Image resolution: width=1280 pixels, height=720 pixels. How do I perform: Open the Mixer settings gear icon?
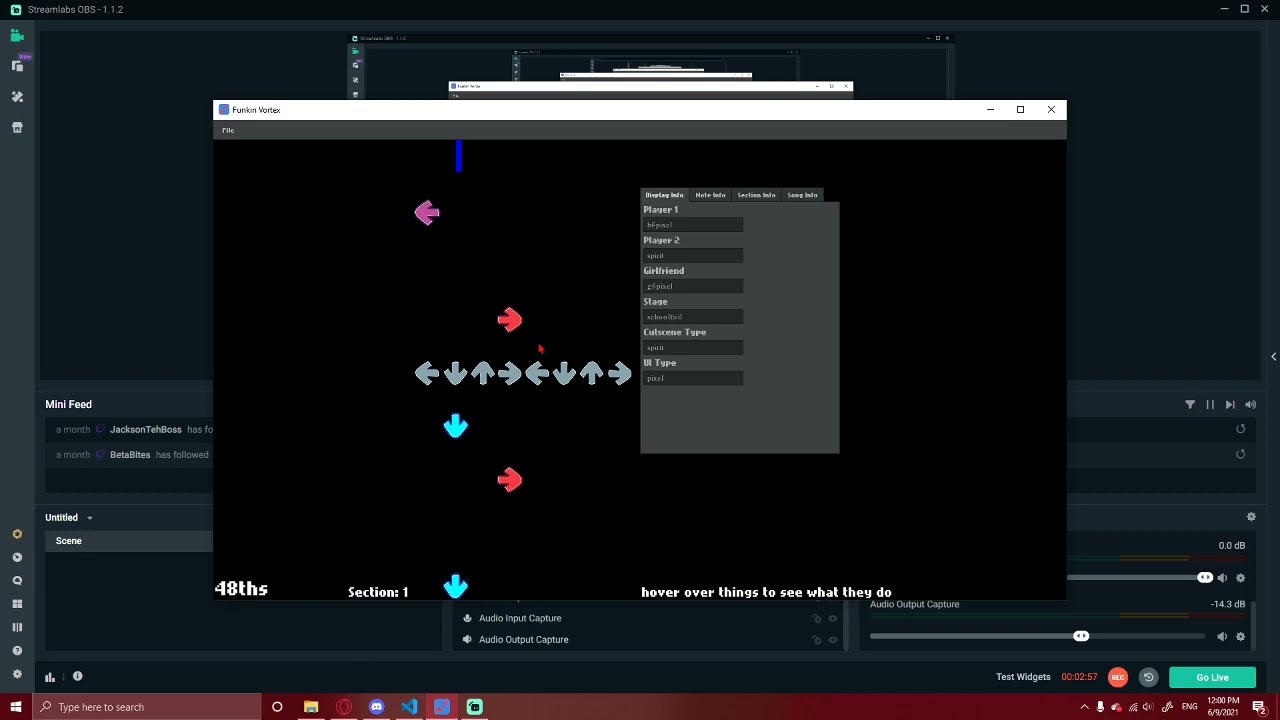tap(1251, 517)
